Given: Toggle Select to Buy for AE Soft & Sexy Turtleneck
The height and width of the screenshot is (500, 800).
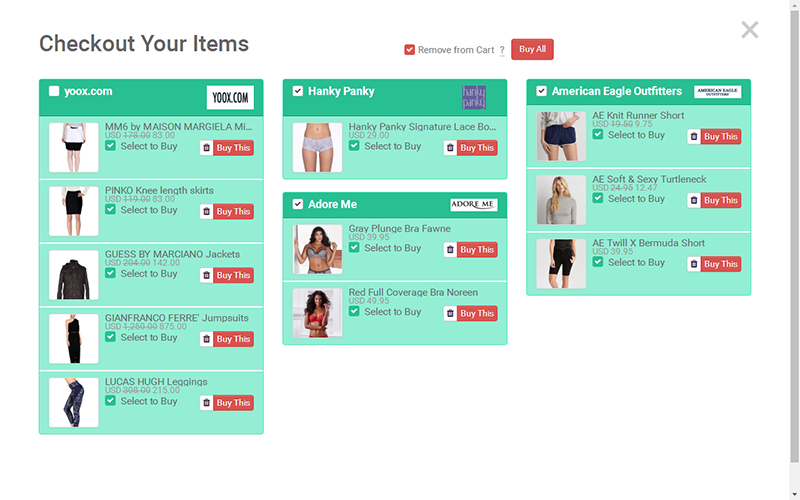Looking at the screenshot, I should tap(598, 198).
